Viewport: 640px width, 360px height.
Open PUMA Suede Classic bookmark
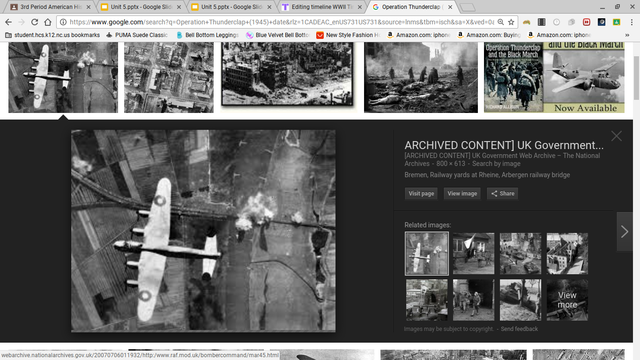[x=137, y=35]
